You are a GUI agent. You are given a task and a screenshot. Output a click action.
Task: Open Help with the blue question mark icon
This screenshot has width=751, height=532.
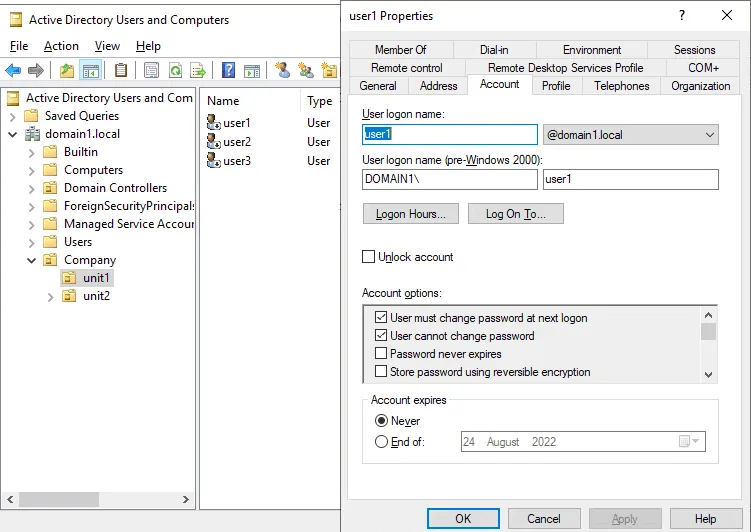[228, 70]
